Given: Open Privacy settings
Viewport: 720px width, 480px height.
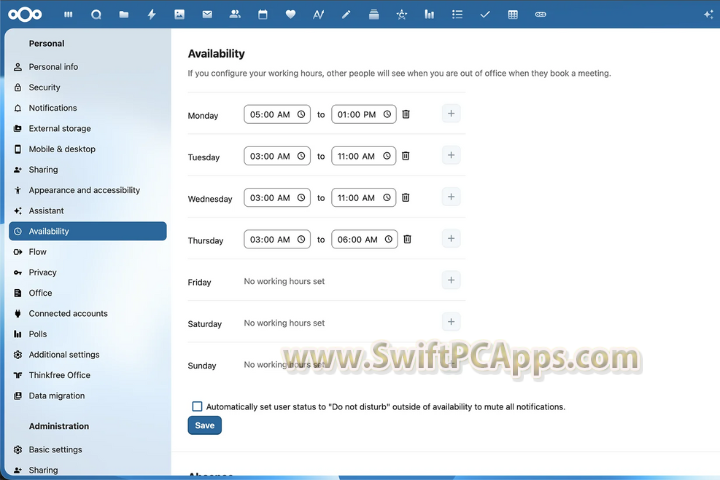Looking at the screenshot, I should click(x=88, y=272).
